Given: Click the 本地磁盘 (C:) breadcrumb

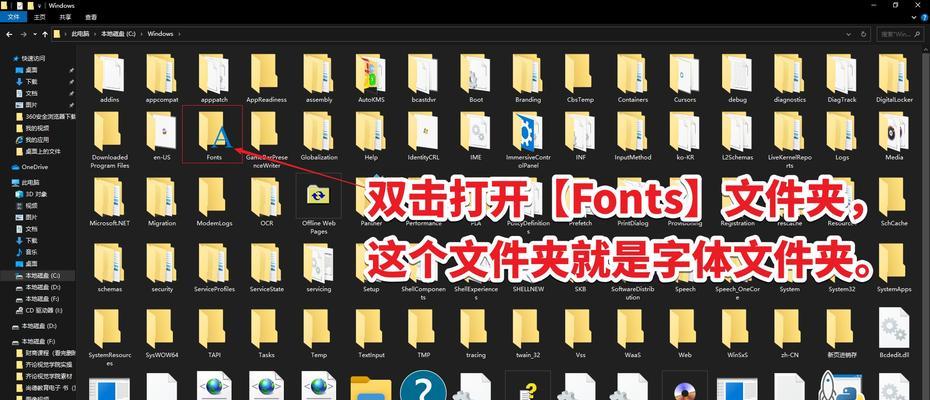Looking at the screenshot, I should pos(118,34).
